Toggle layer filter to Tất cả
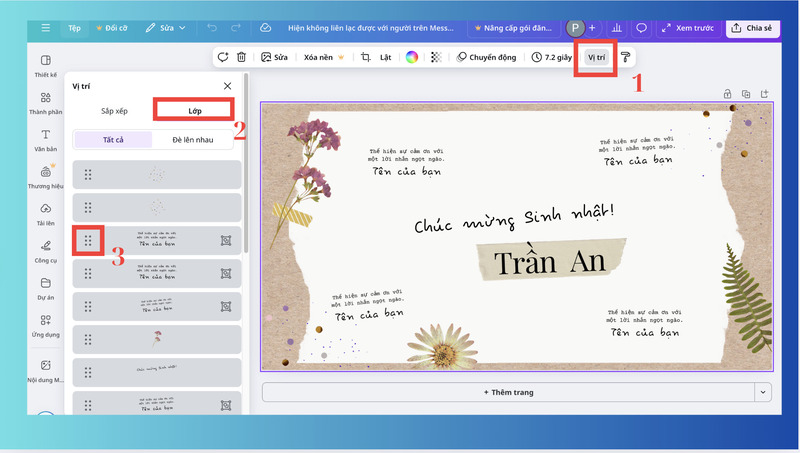The image size is (800, 453). 113,139
